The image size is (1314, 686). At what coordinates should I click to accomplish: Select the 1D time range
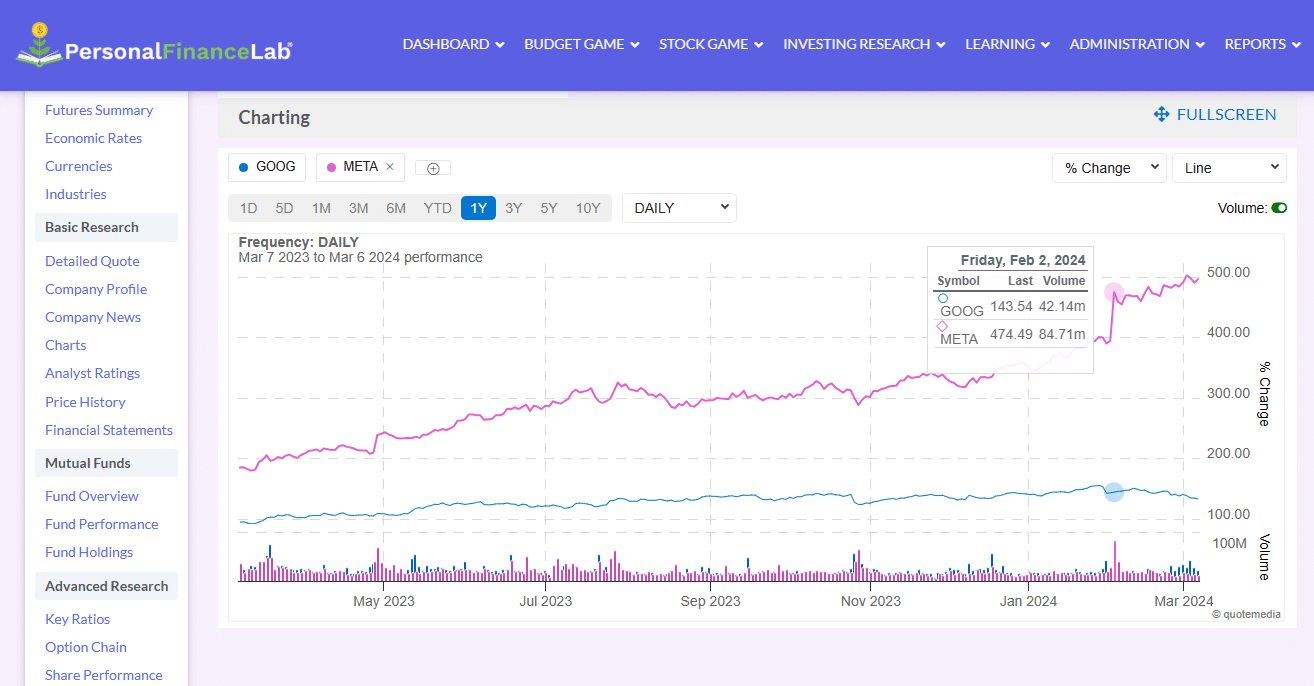click(x=248, y=208)
